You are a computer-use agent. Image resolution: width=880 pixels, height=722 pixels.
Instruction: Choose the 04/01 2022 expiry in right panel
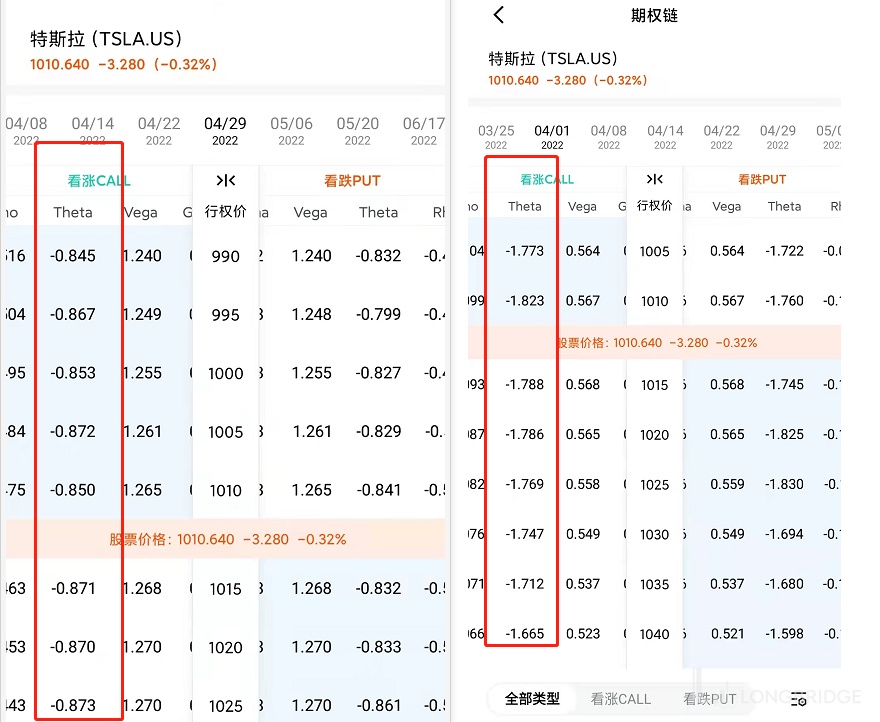pyautogui.click(x=552, y=137)
